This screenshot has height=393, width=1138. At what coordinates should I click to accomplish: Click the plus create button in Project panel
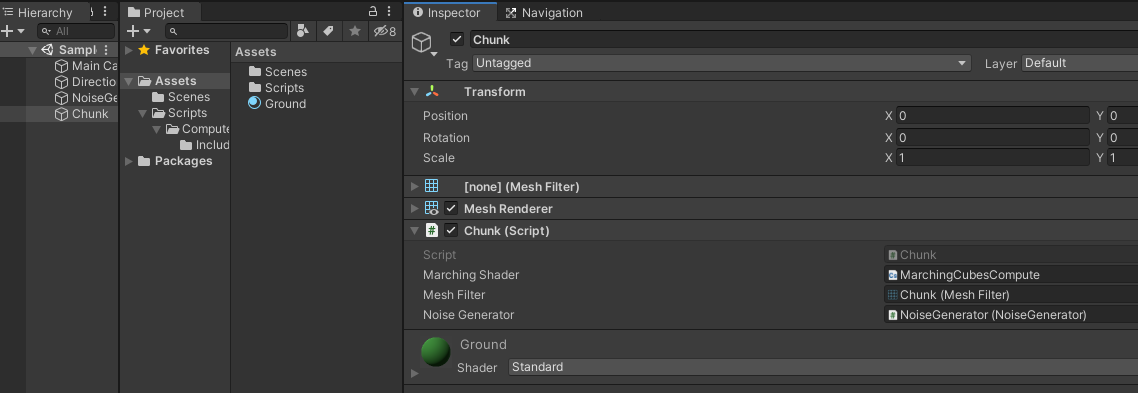133,31
